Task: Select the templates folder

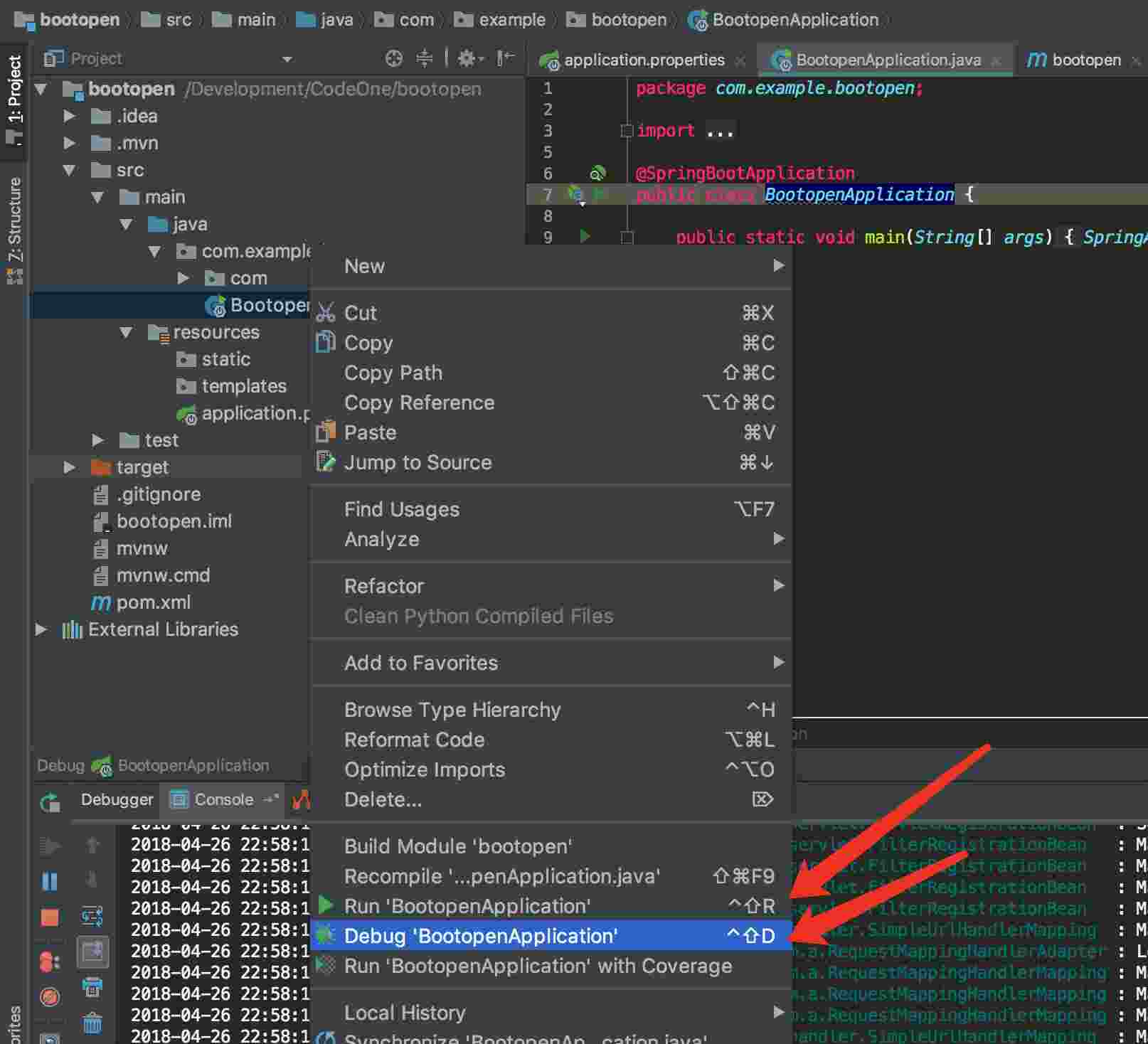Action: tap(244, 386)
